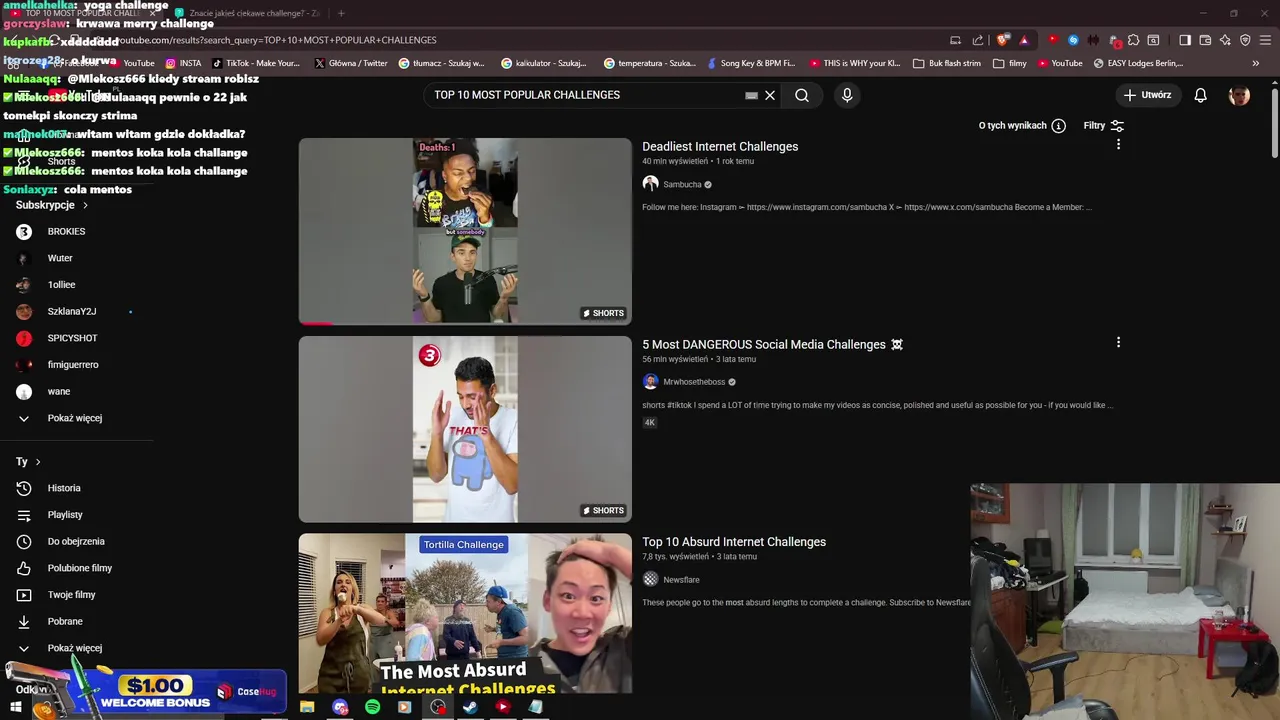The image size is (1280, 720).
Task: Open YouTube notifications bell
Action: tap(1201, 95)
